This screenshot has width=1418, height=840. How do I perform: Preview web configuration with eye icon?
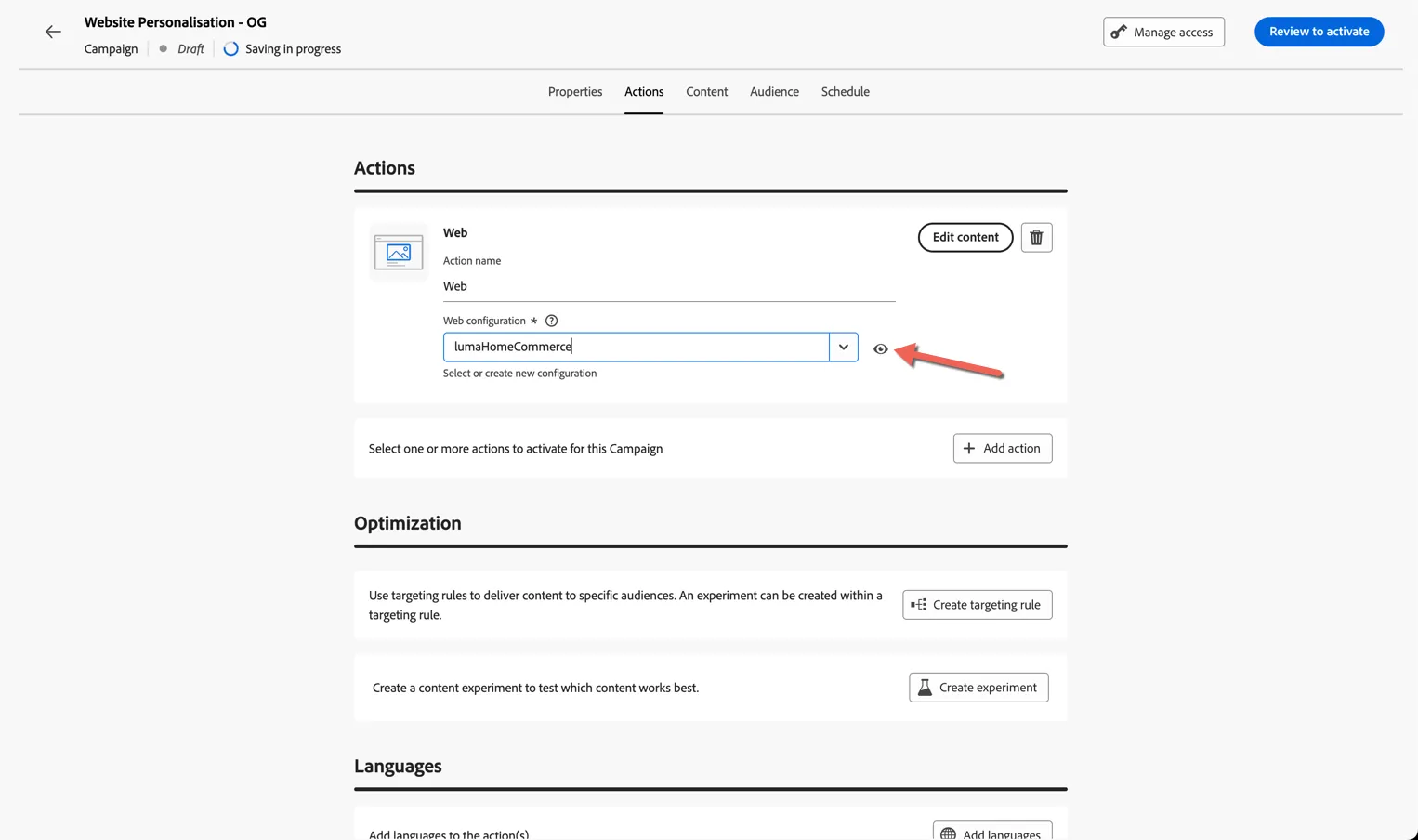pos(880,348)
